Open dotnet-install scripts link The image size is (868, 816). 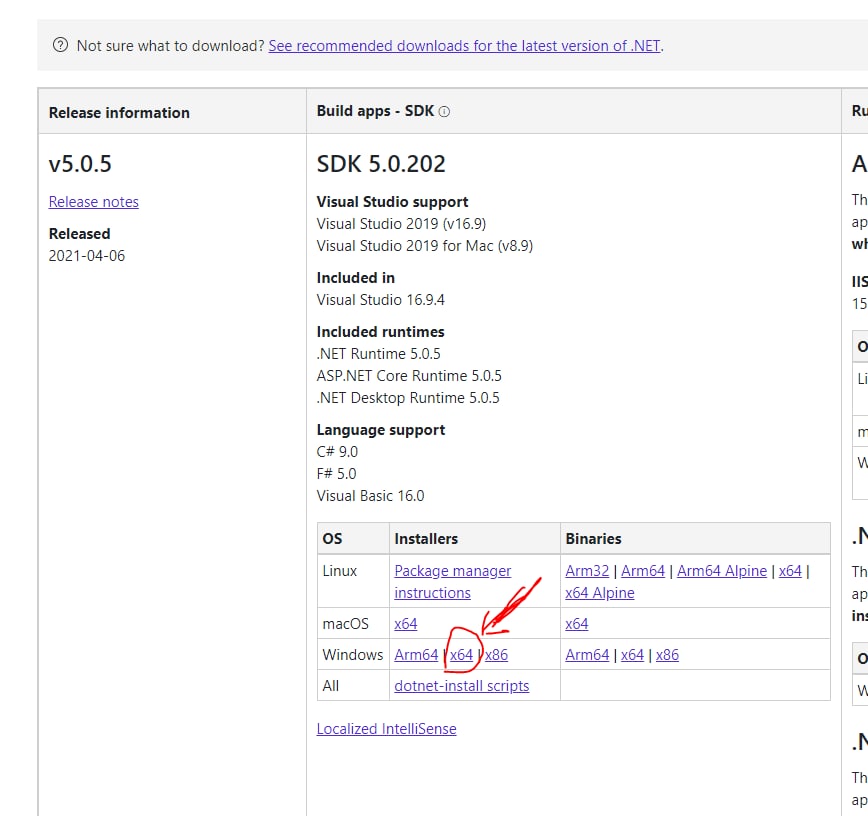click(462, 686)
